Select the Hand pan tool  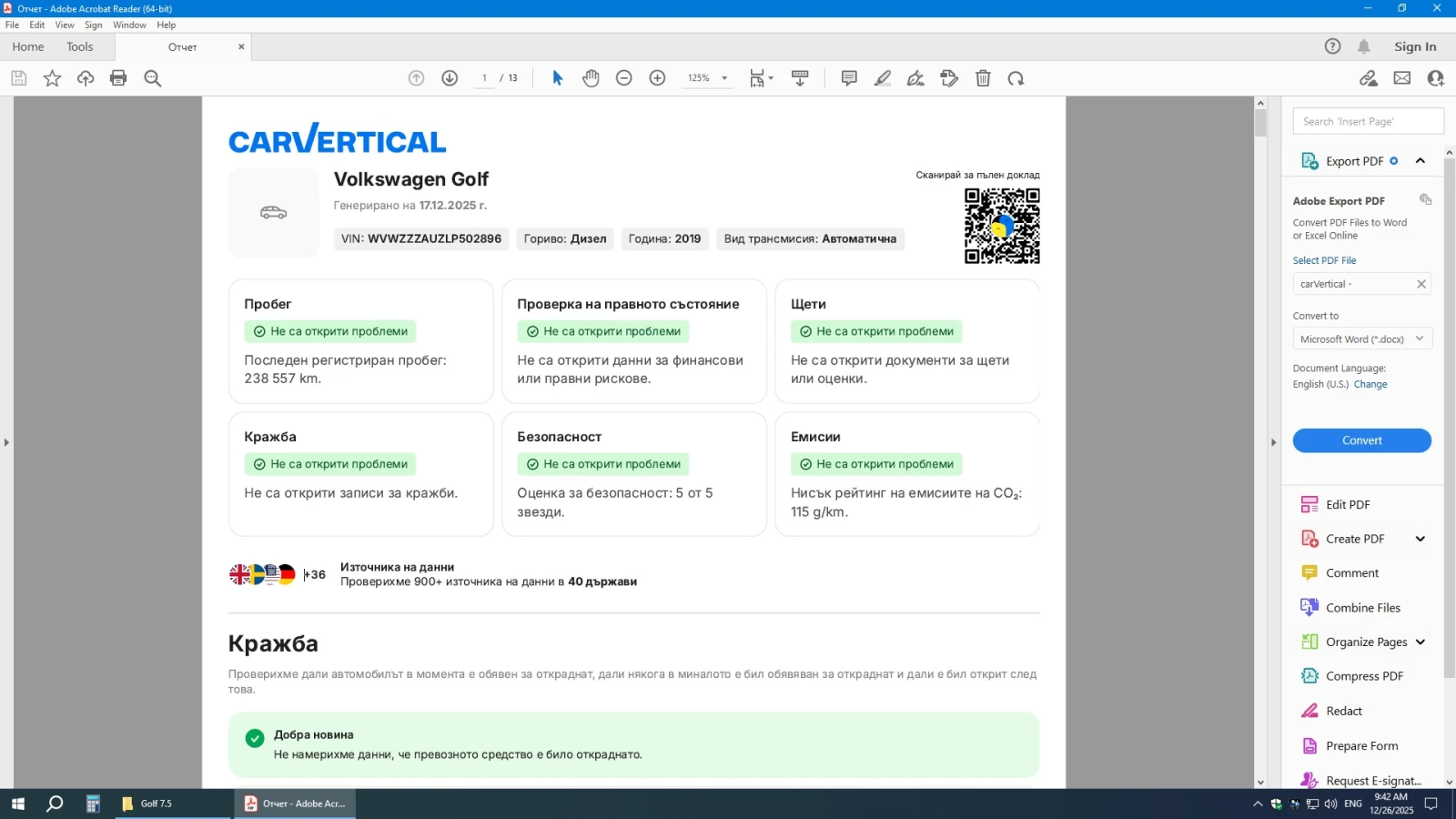click(591, 78)
